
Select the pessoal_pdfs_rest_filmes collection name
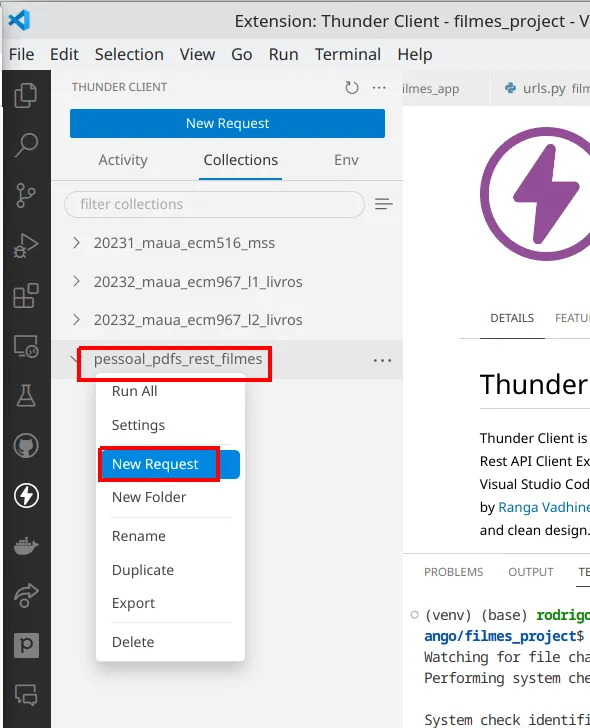(178, 359)
